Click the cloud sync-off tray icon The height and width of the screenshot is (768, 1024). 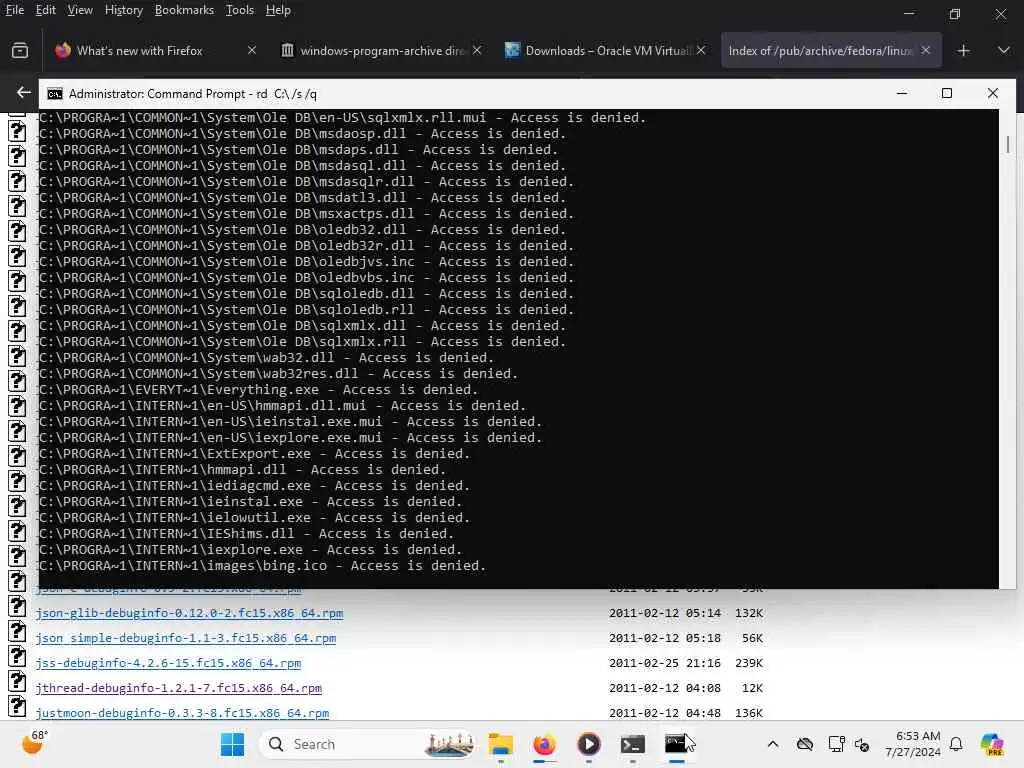805,744
